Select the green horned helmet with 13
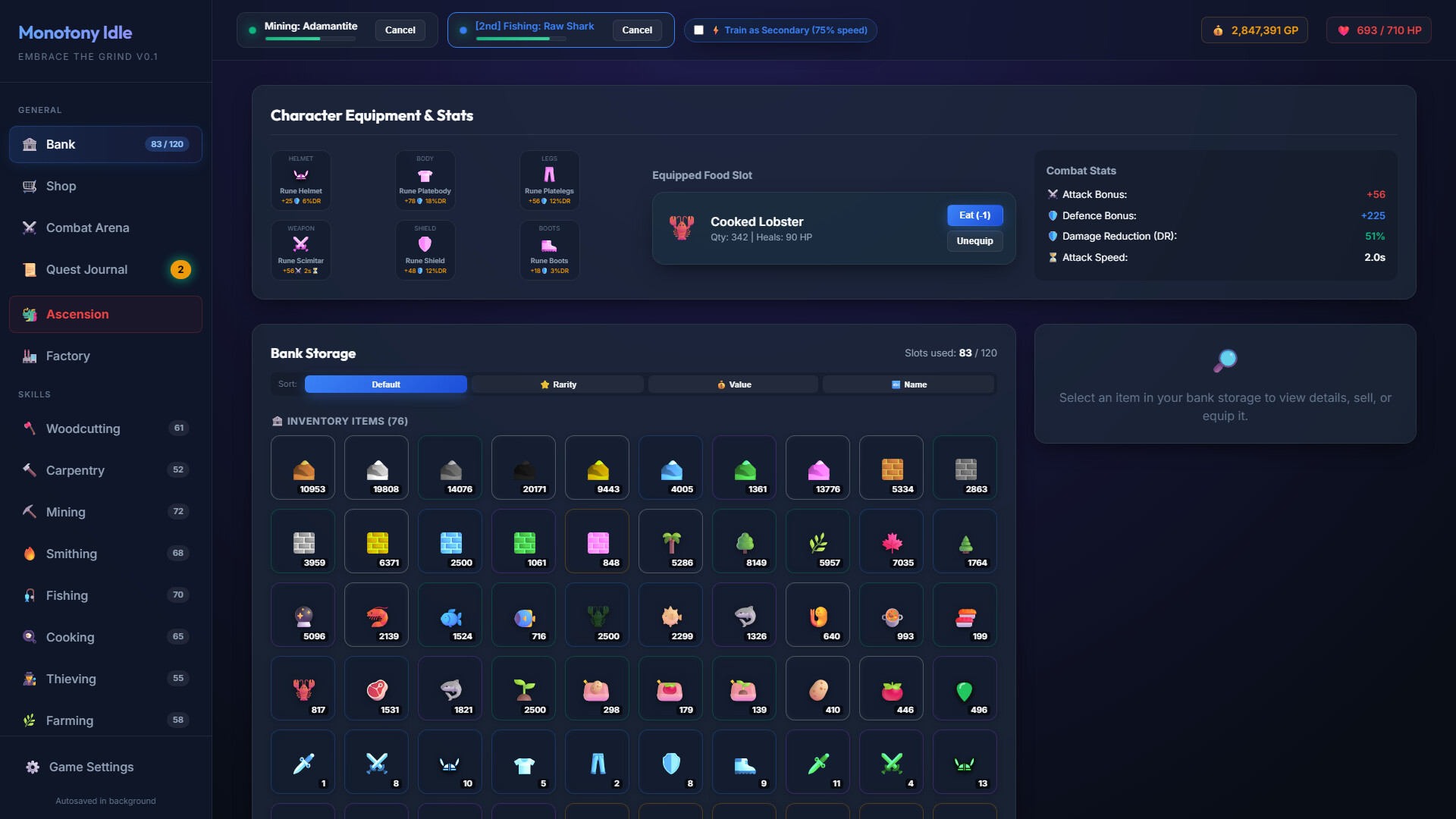This screenshot has height=819, width=1456. pos(965,762)
